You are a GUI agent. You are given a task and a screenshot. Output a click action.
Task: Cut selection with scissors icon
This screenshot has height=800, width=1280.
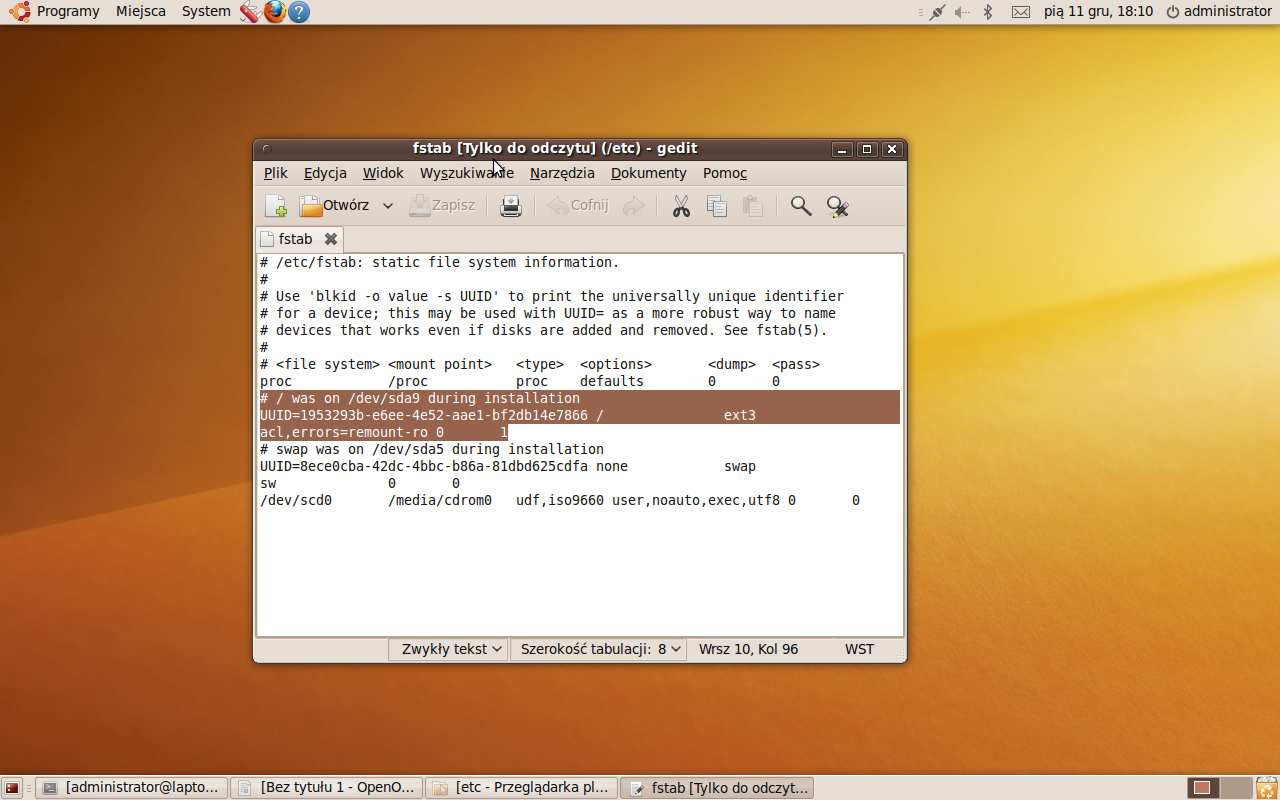pyautogui.click(x=681, y=206)
